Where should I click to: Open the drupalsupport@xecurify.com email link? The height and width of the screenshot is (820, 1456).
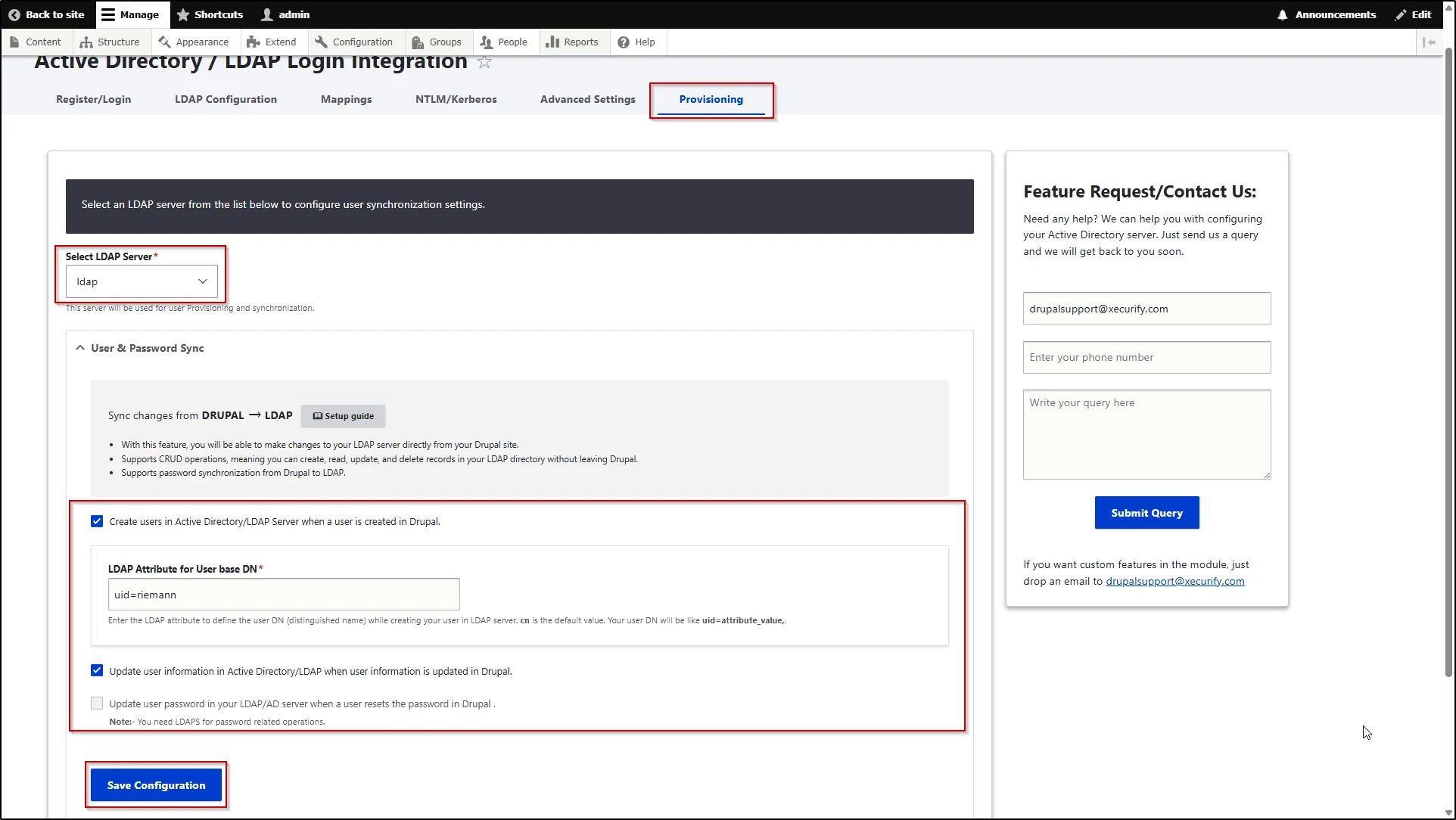[x=1174, y=581]
